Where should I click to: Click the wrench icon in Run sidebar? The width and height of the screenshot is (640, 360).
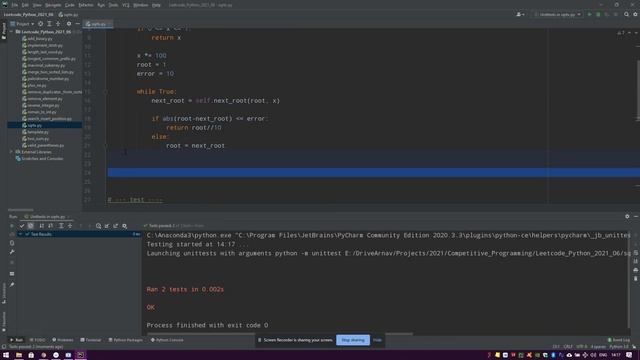pyautogui.click(x=12, y=252)
